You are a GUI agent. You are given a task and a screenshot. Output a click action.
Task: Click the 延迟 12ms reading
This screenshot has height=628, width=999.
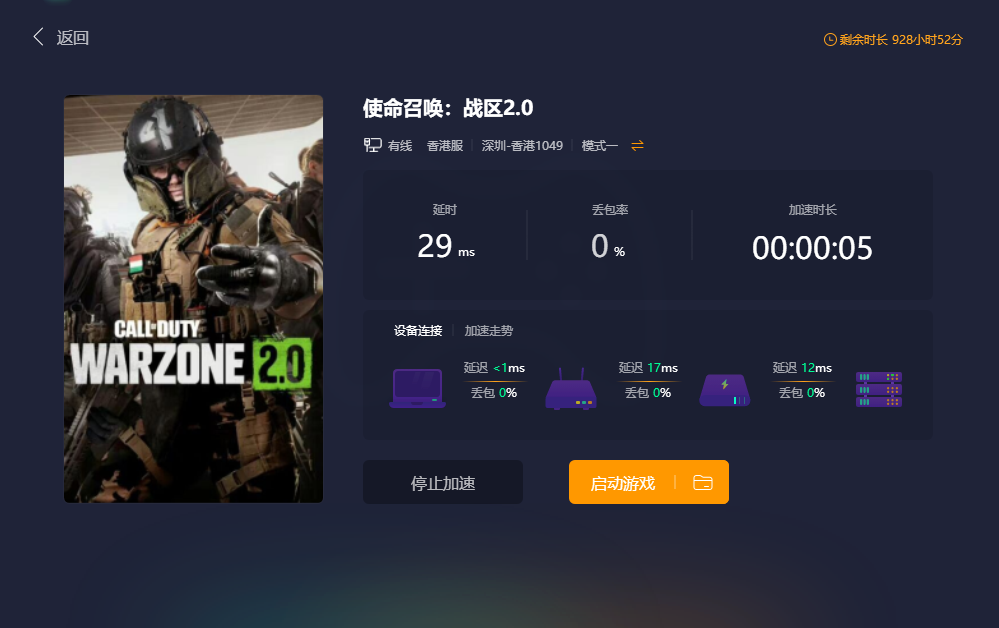coord(802,368)
